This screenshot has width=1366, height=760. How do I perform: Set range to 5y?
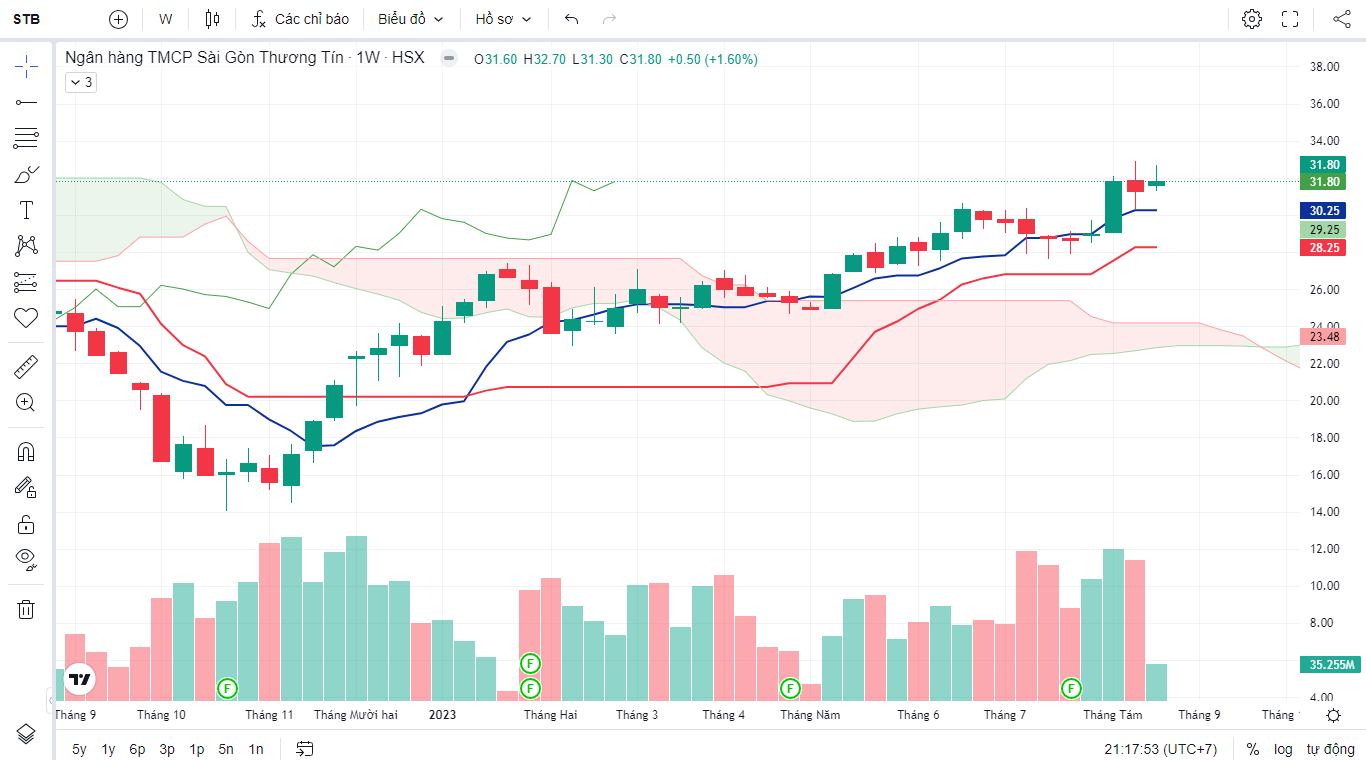click(x=79, y=749)
